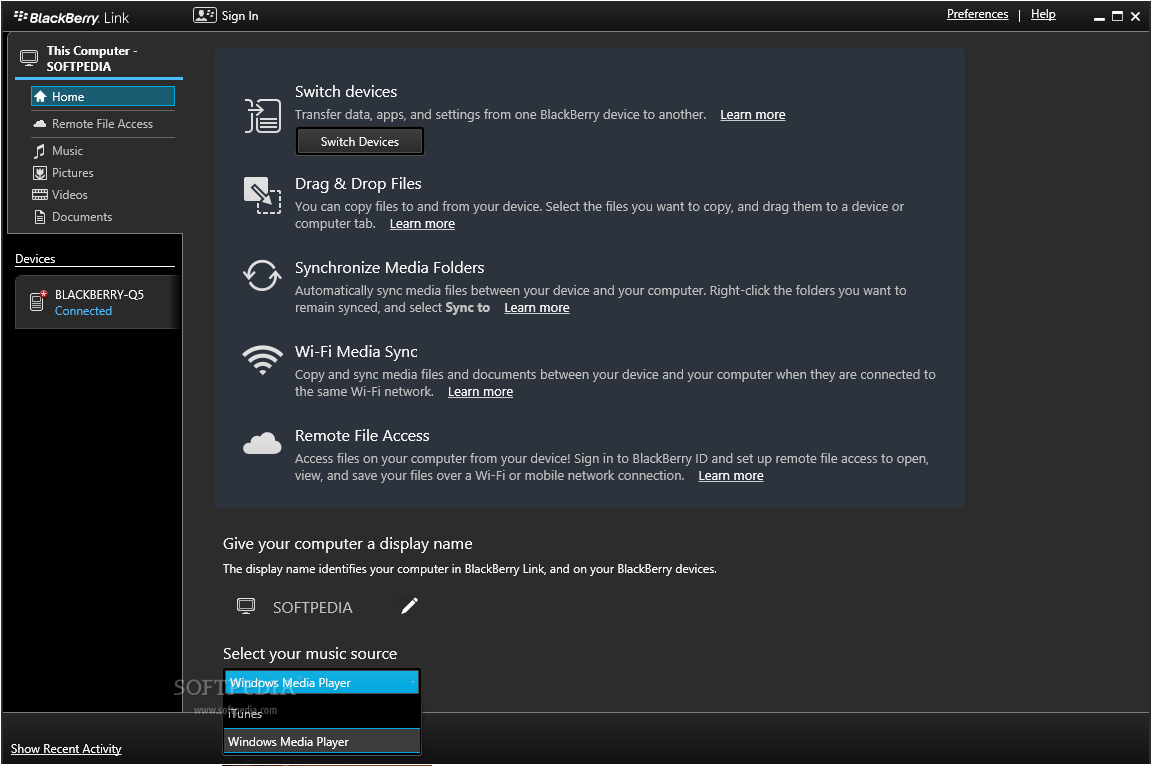Image resolution: width=1152 pixels, height=766 pixels.
Task: Click the Sign In contact icon
Action: [204, 15]
